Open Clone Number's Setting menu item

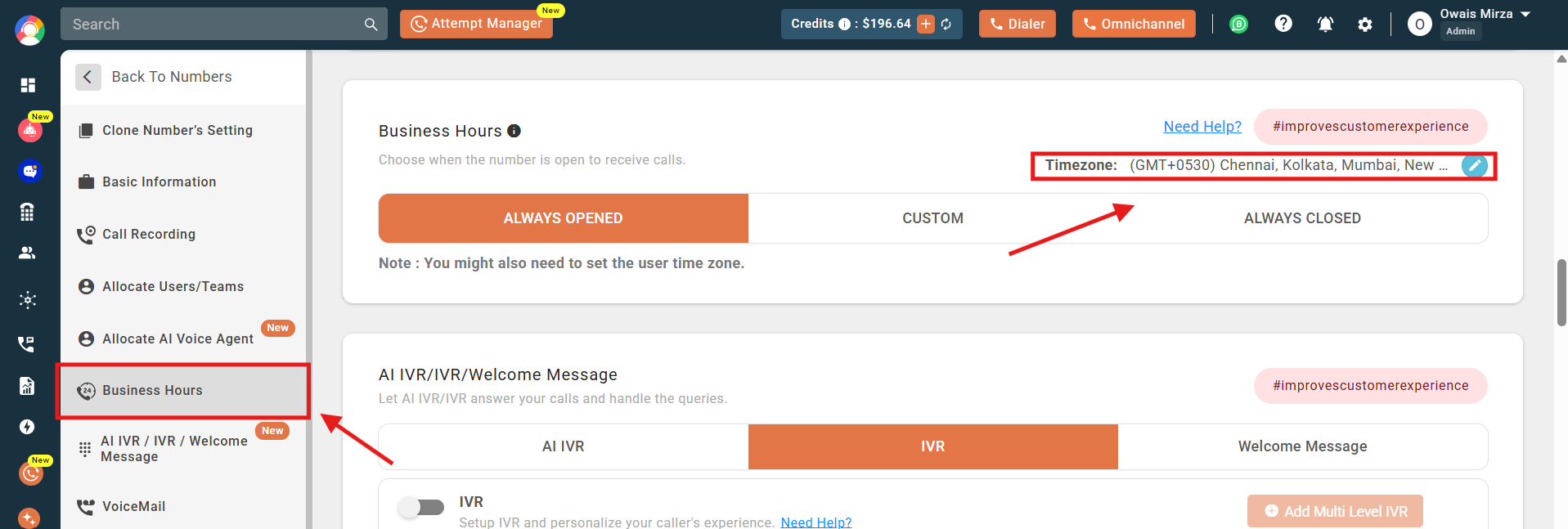[x=184, y=131]
